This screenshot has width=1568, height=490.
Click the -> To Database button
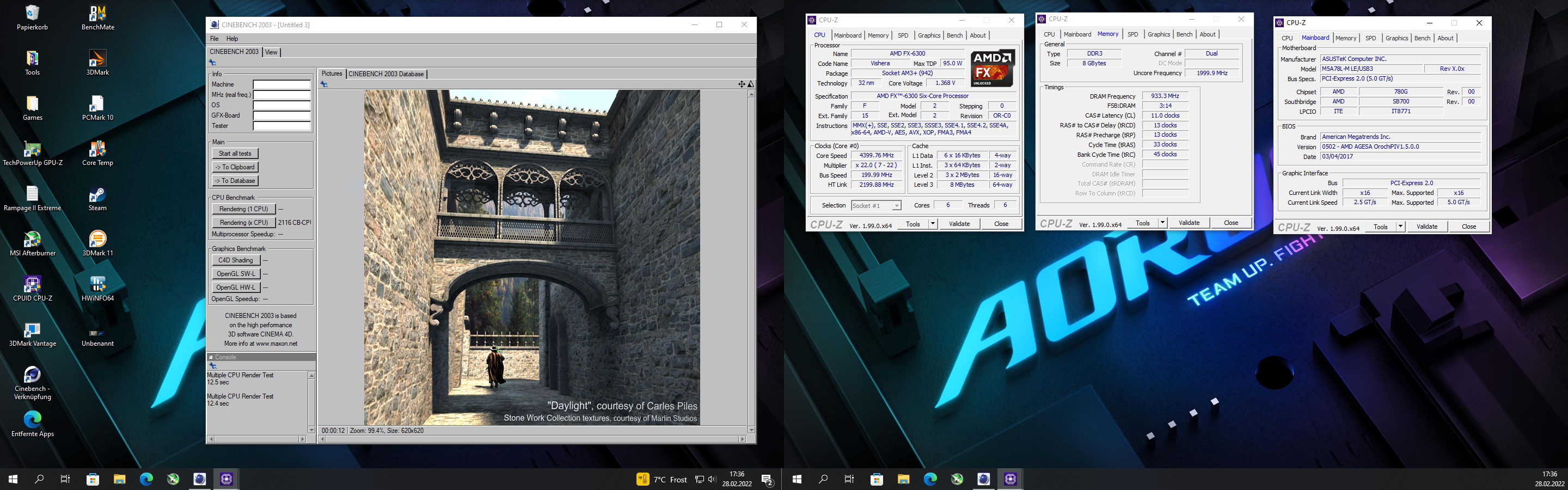pos(235,181)
